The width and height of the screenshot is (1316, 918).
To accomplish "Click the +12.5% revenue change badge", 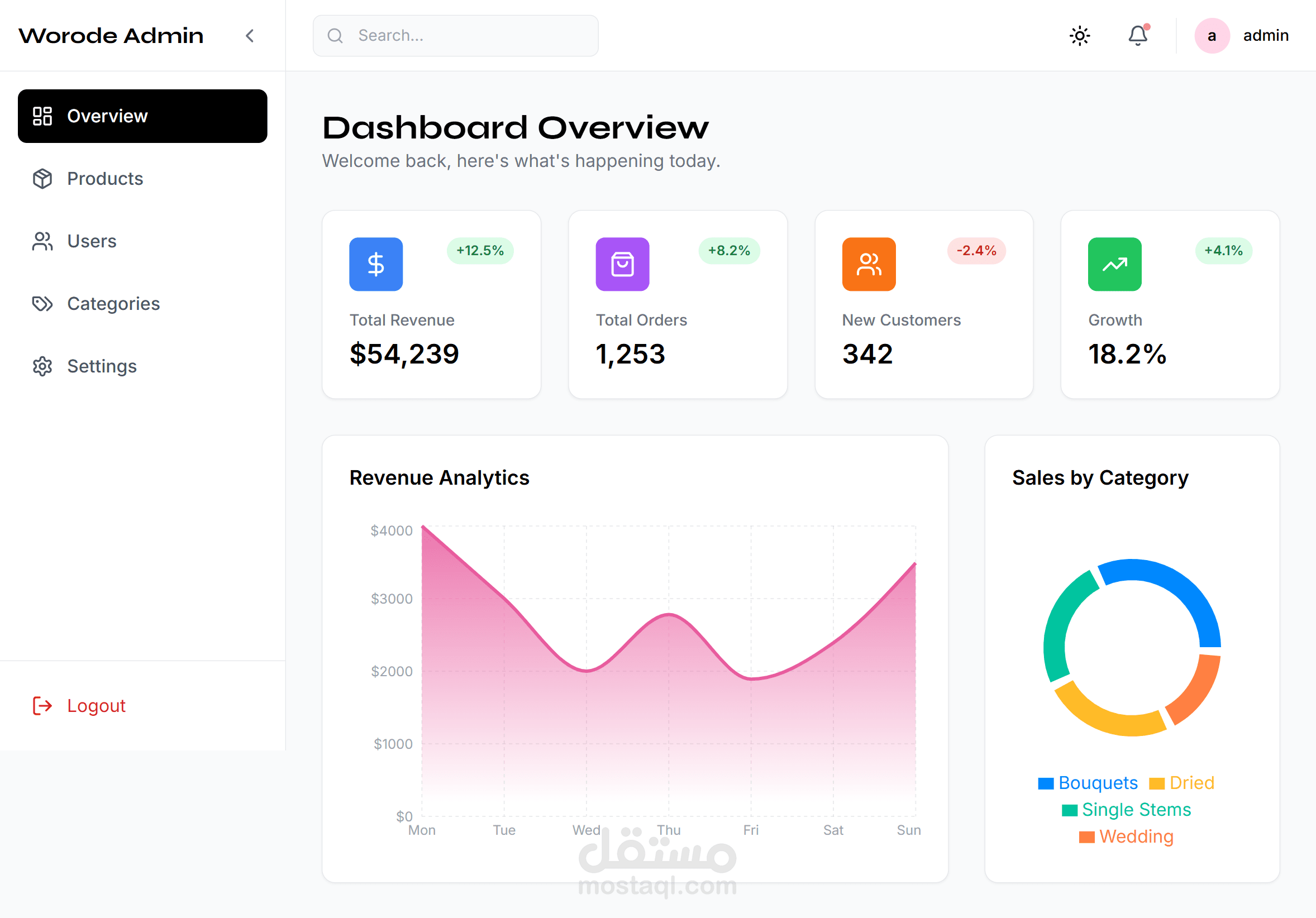I will (x=480, y=251).
